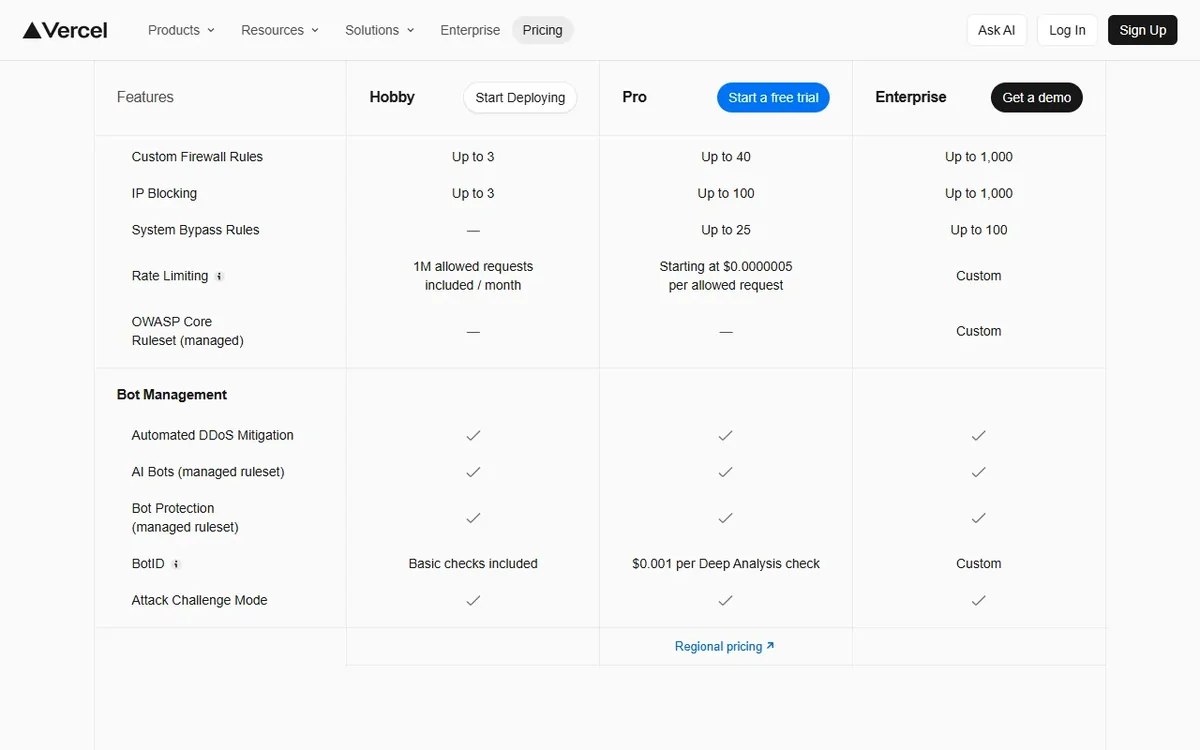The width and height of the screenshot is (1200, 750).
Task: Go to the Enterprise page
Action: pyautogui.click(x=470, y=30)
